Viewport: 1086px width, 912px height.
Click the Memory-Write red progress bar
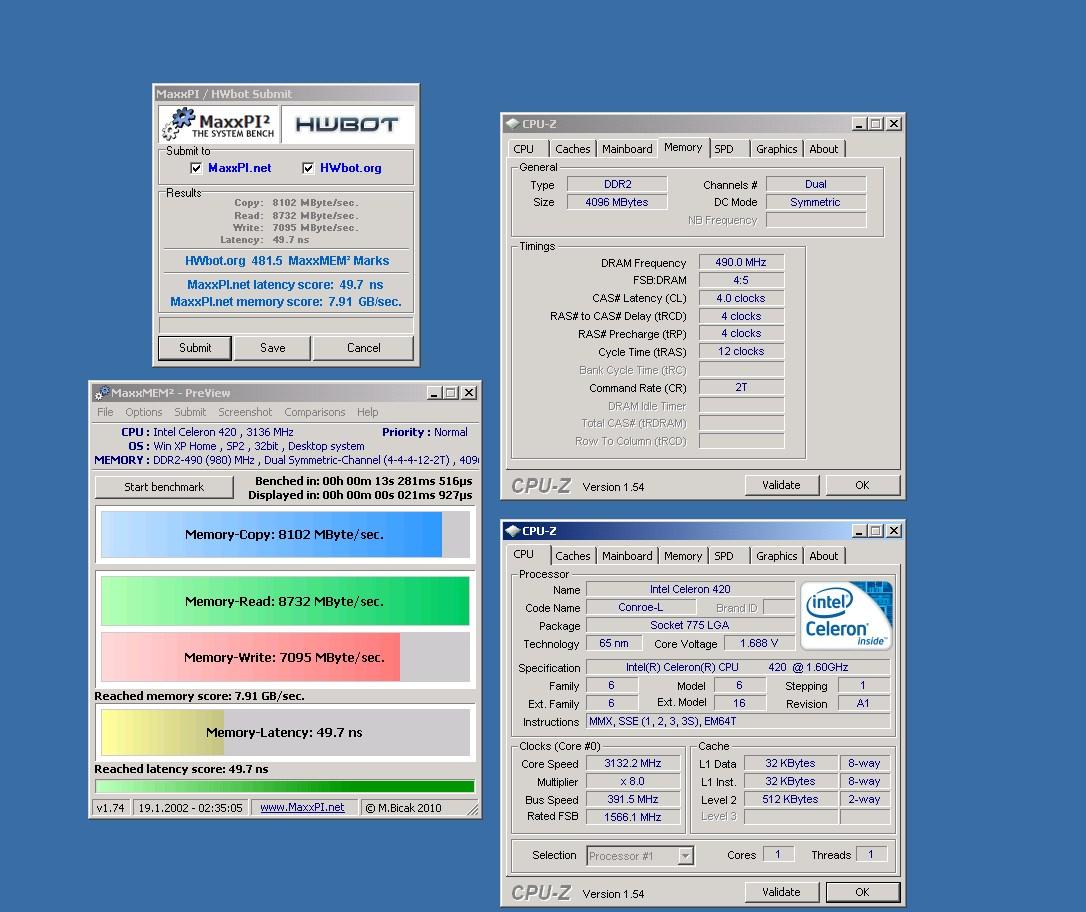285,657
